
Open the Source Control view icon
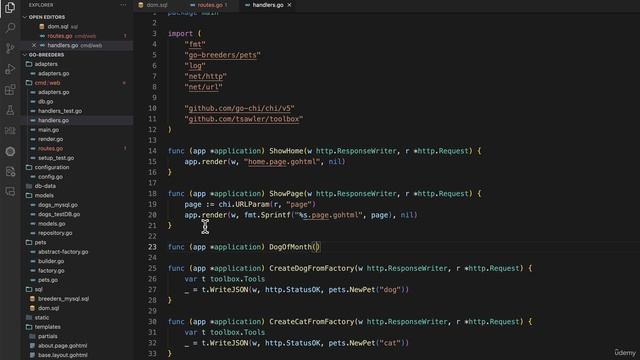click(x=10, y=48)
